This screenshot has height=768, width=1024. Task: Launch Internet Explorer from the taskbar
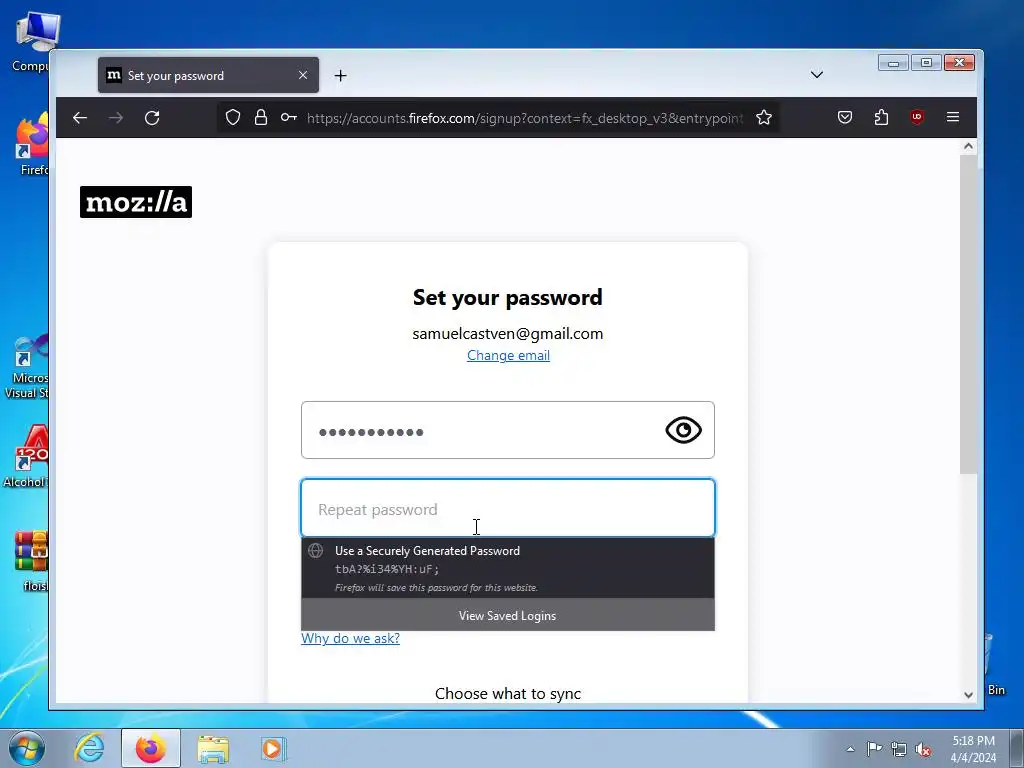[89, 748]
